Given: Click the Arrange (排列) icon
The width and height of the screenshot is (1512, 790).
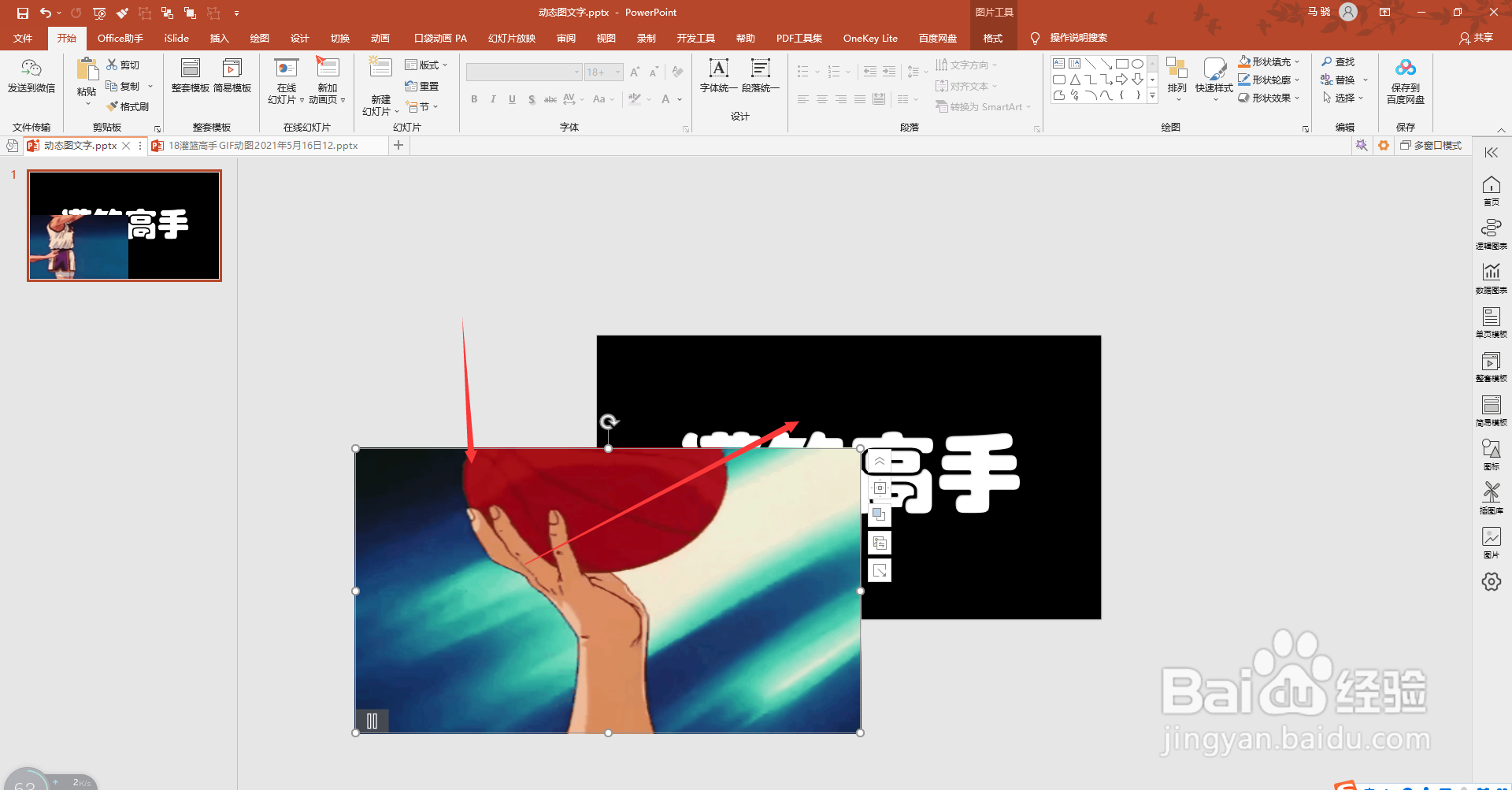Looking at the screenshot, I should tap(1177, 68).
